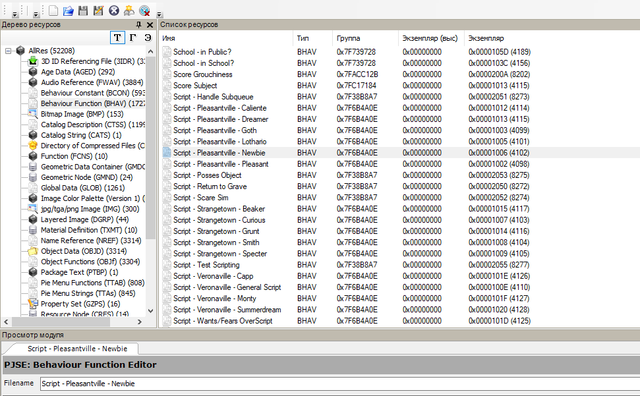
Task: Click the Age Data (AGED) cube icon
Action: [33, 72]
